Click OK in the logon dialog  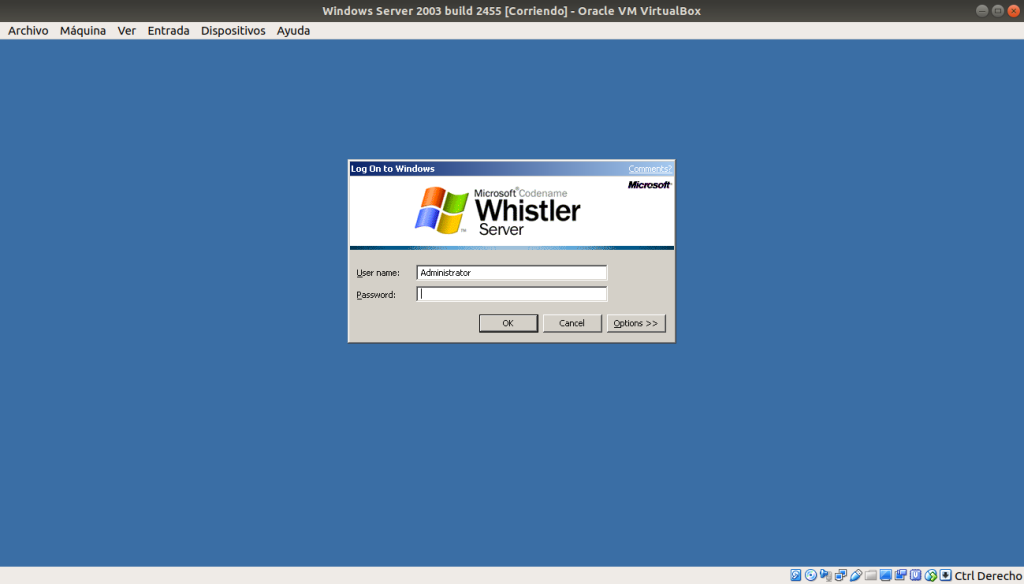tap(508, 323)
